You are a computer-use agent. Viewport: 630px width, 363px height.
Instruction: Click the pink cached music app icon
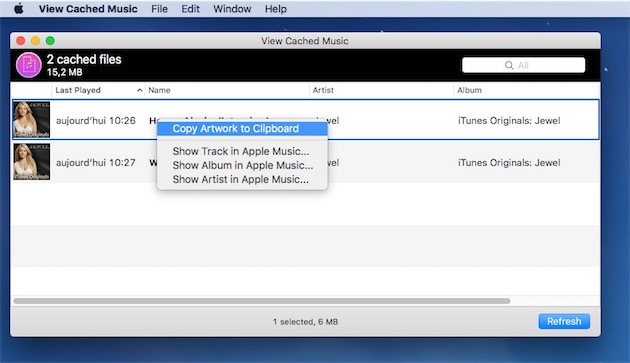(29, 65)
